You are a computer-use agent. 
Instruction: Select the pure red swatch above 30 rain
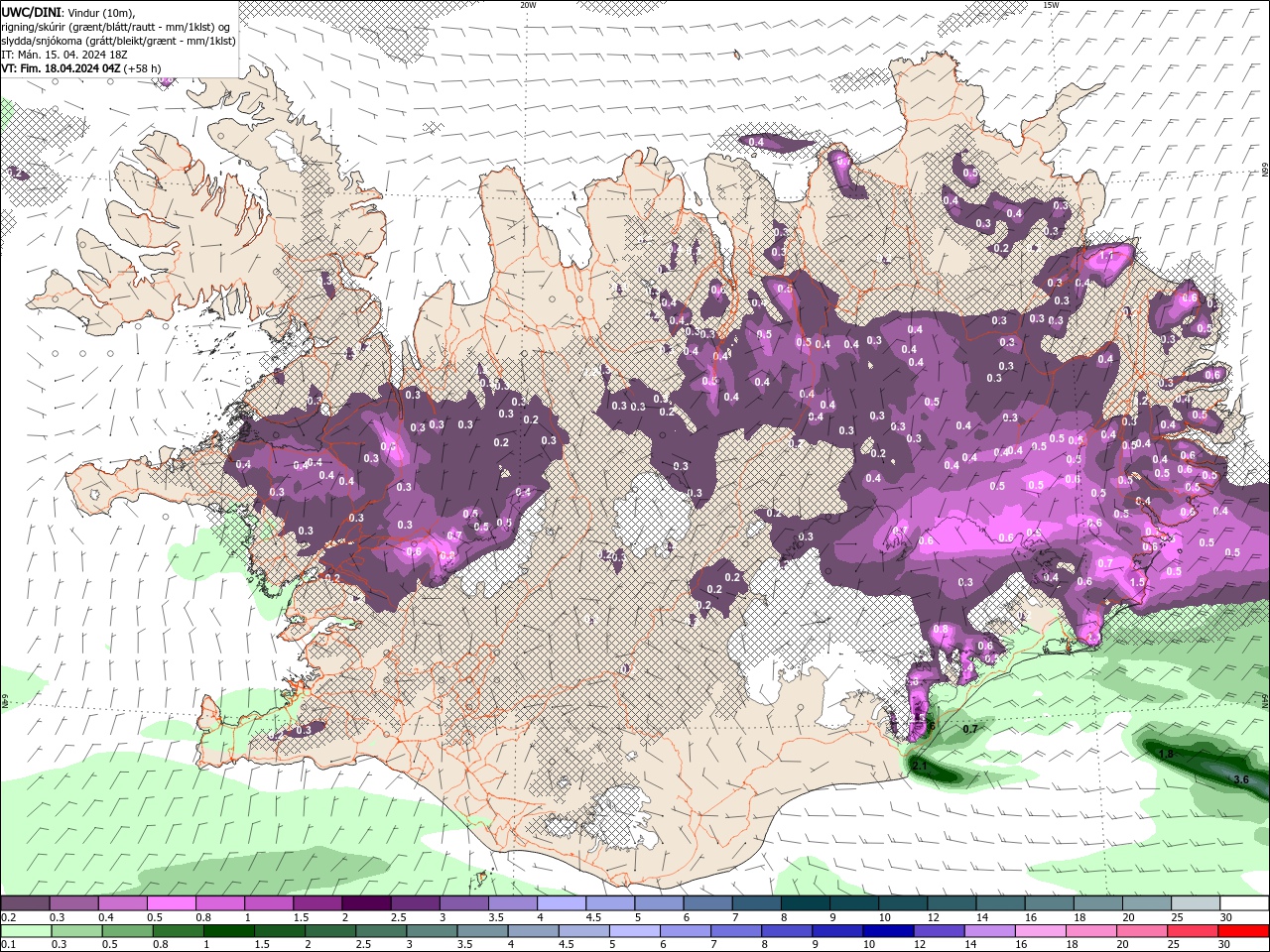(1244, 930)
